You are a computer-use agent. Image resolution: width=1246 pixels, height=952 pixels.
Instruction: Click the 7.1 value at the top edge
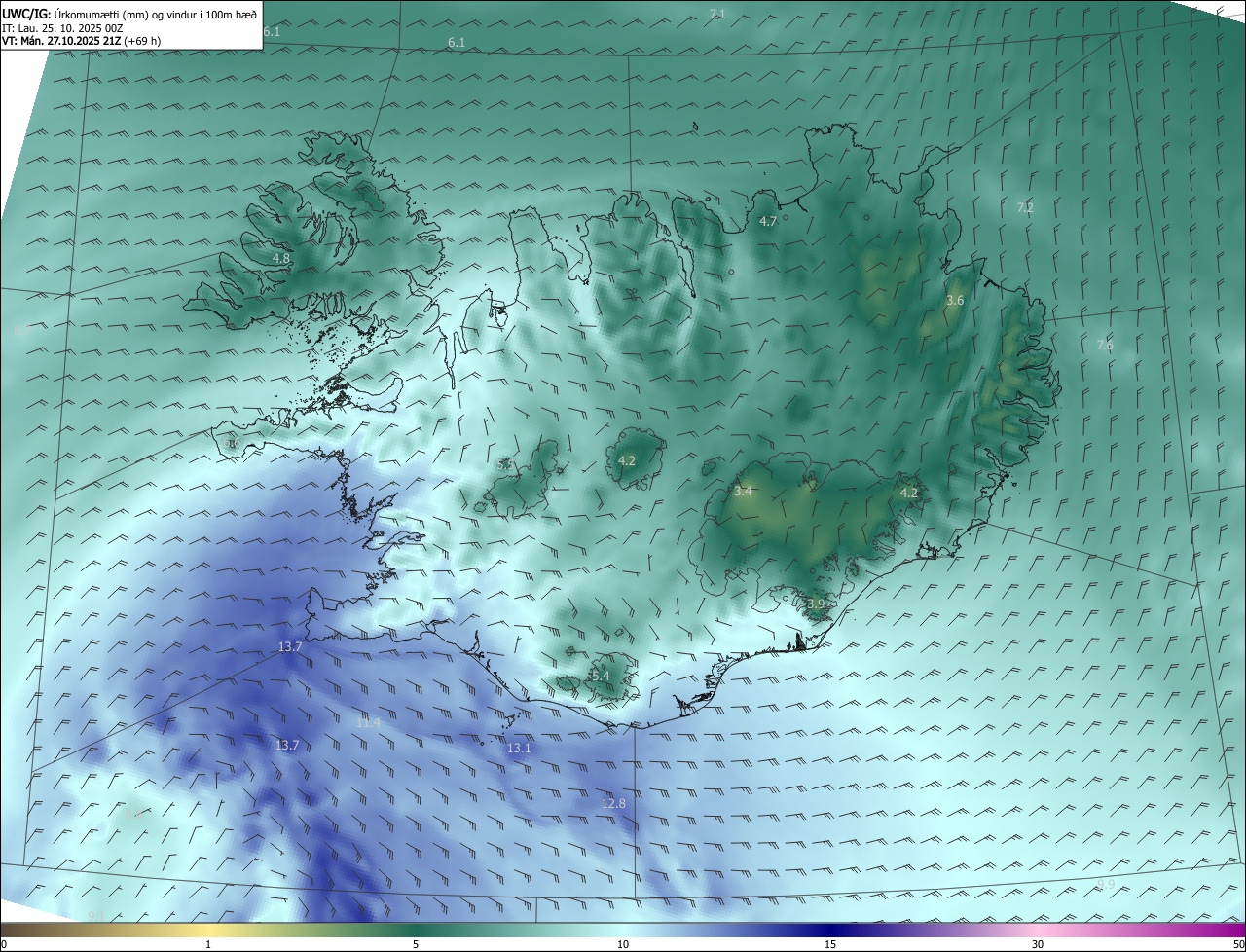717,14
